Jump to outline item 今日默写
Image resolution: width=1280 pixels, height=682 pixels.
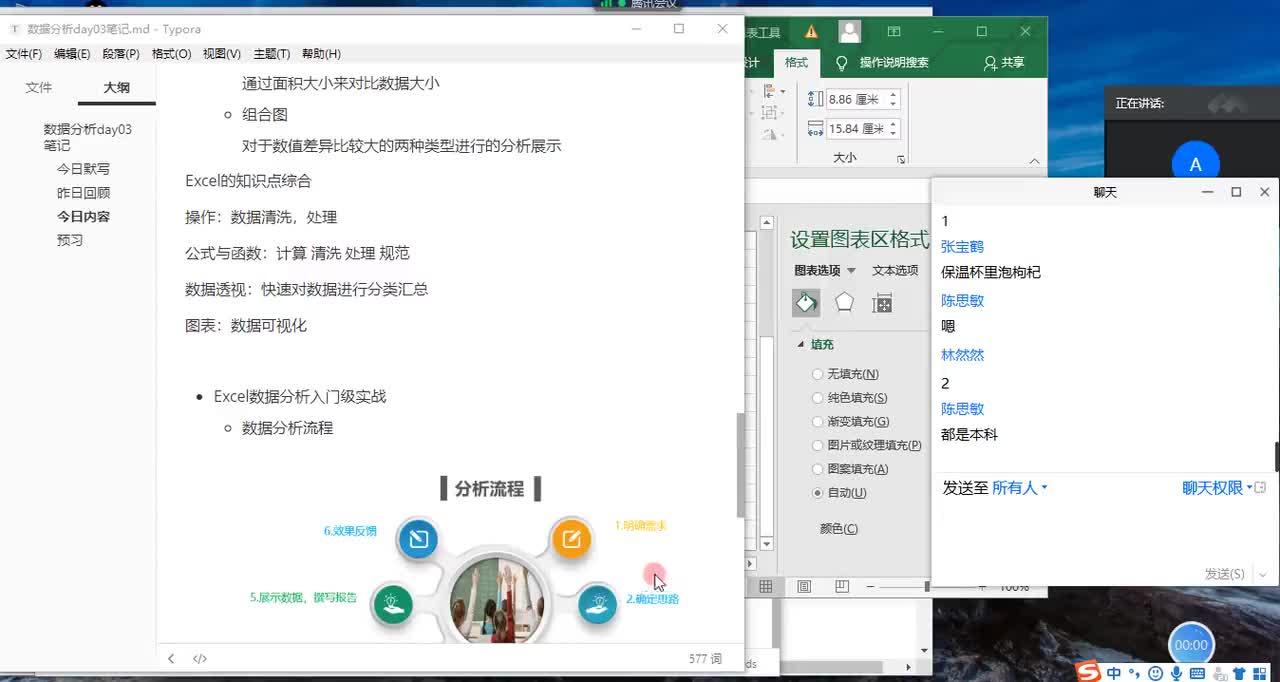(x=83, y=169)
